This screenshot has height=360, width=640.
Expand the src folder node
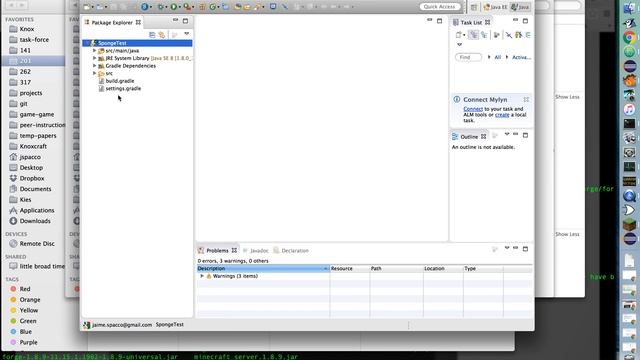[95, 73]
